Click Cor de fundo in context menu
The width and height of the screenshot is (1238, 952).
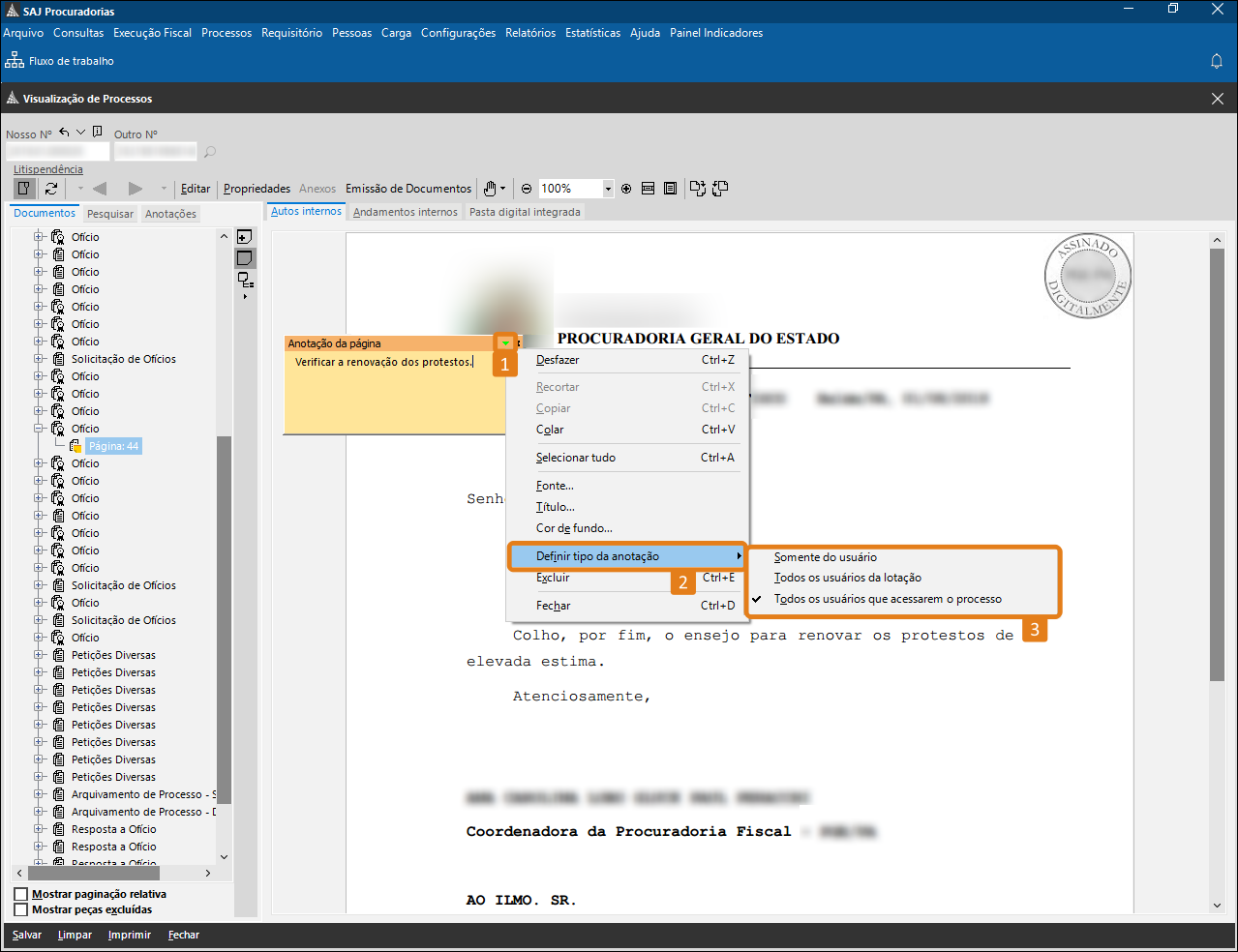click(x=574, y=528)
